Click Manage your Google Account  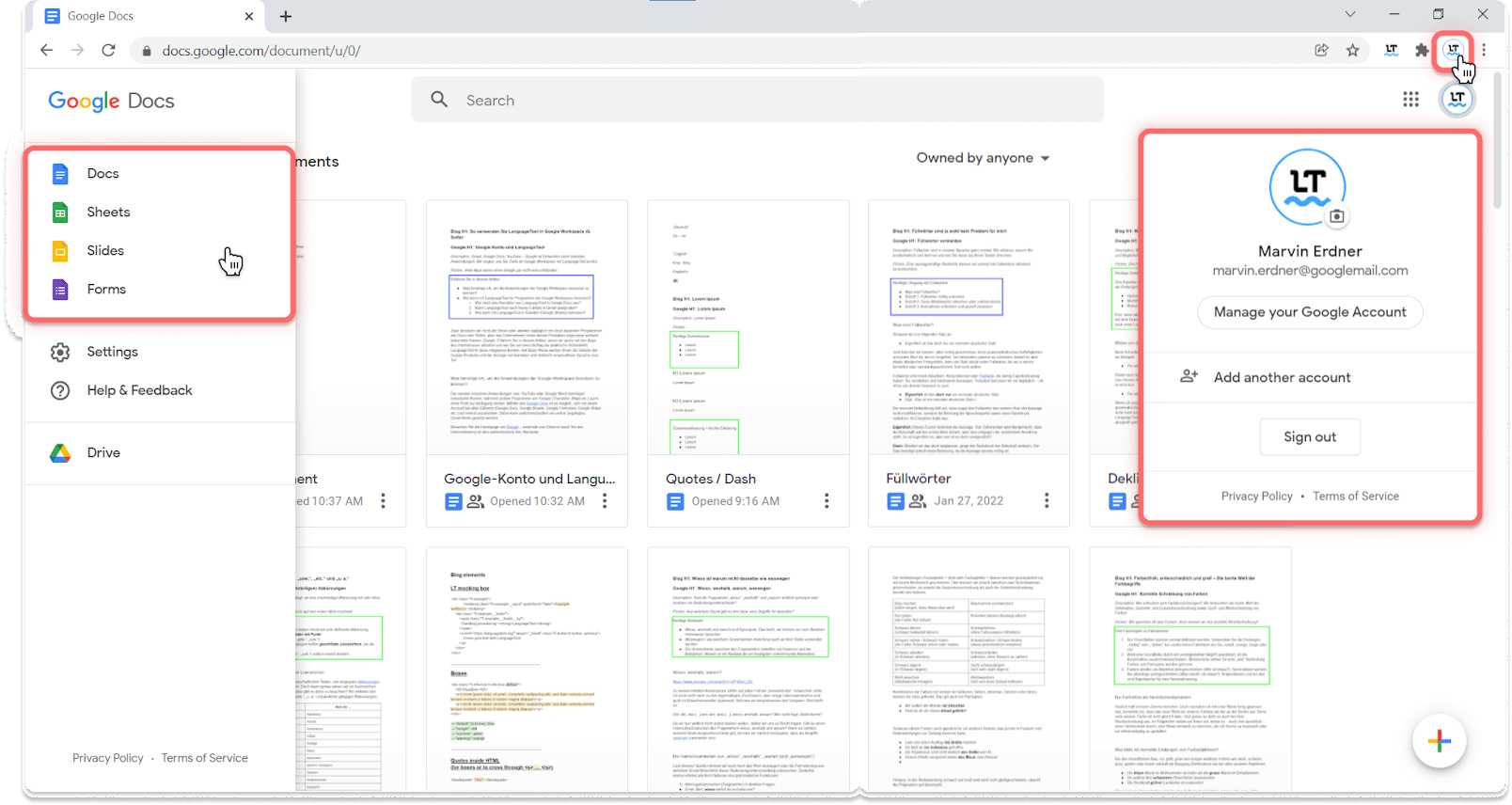[1310, 312]
